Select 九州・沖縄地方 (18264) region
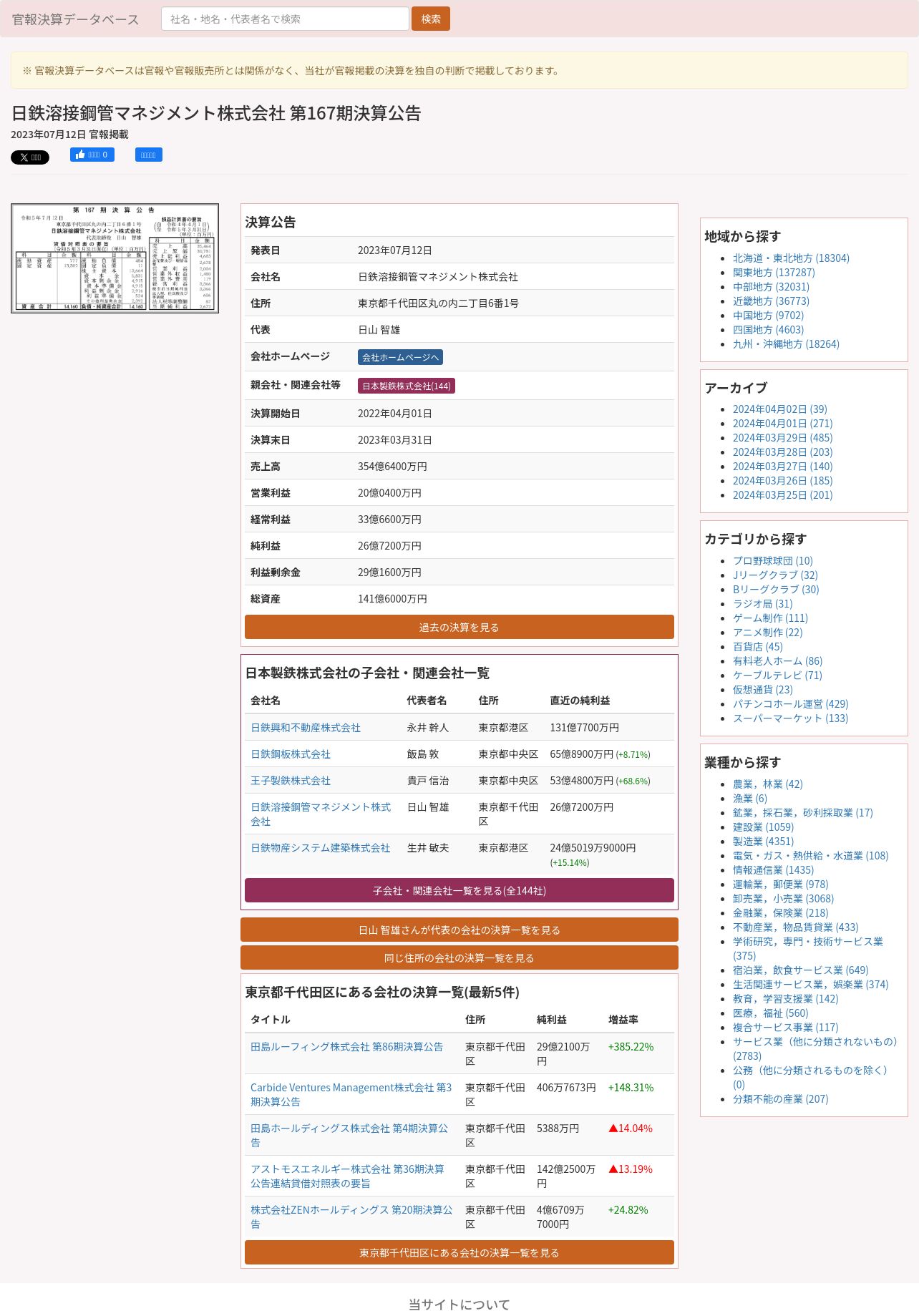Screen dimensions: 919x1316 click(786, 344)
